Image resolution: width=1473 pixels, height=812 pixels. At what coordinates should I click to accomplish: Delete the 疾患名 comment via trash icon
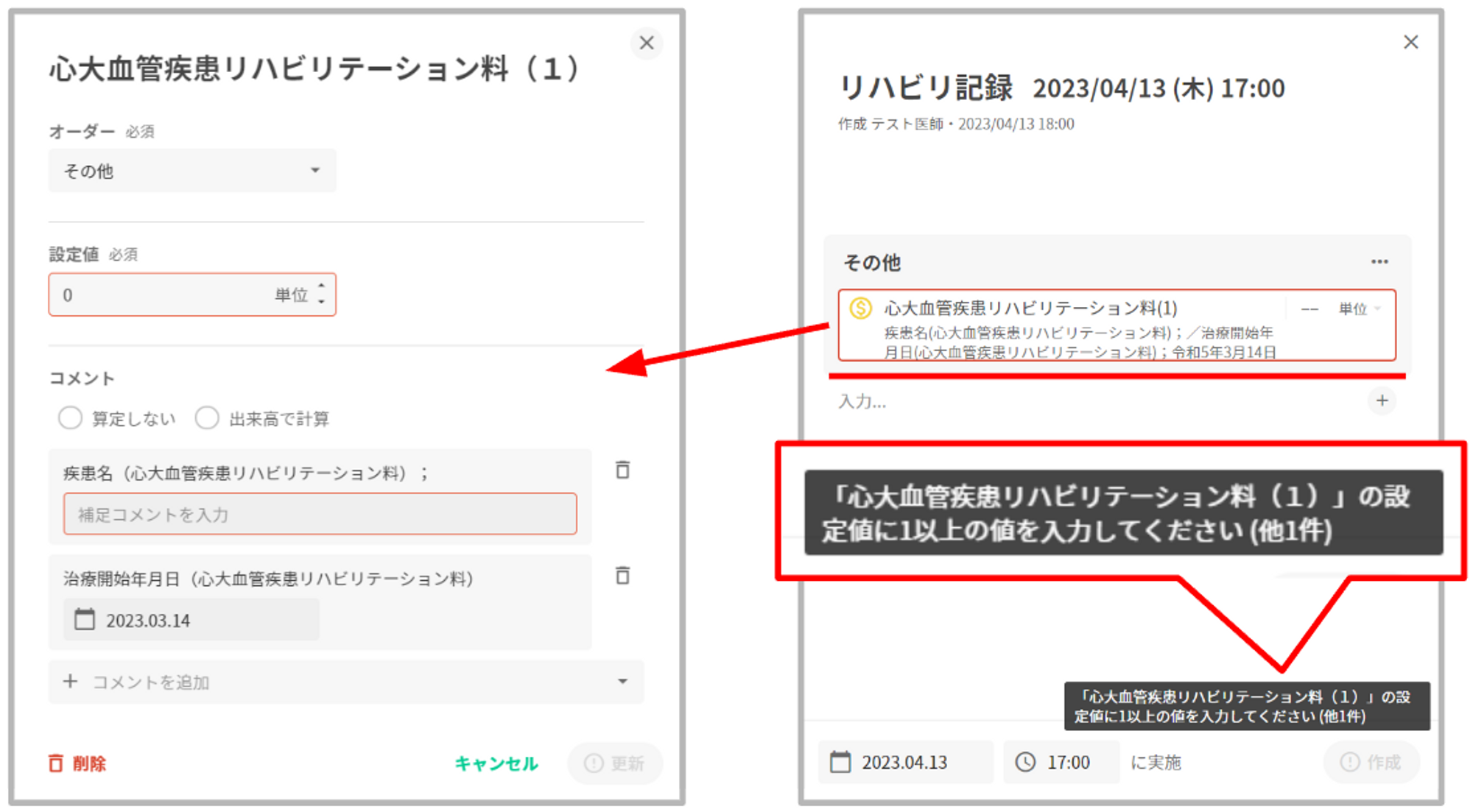click(x=622, y=470)
